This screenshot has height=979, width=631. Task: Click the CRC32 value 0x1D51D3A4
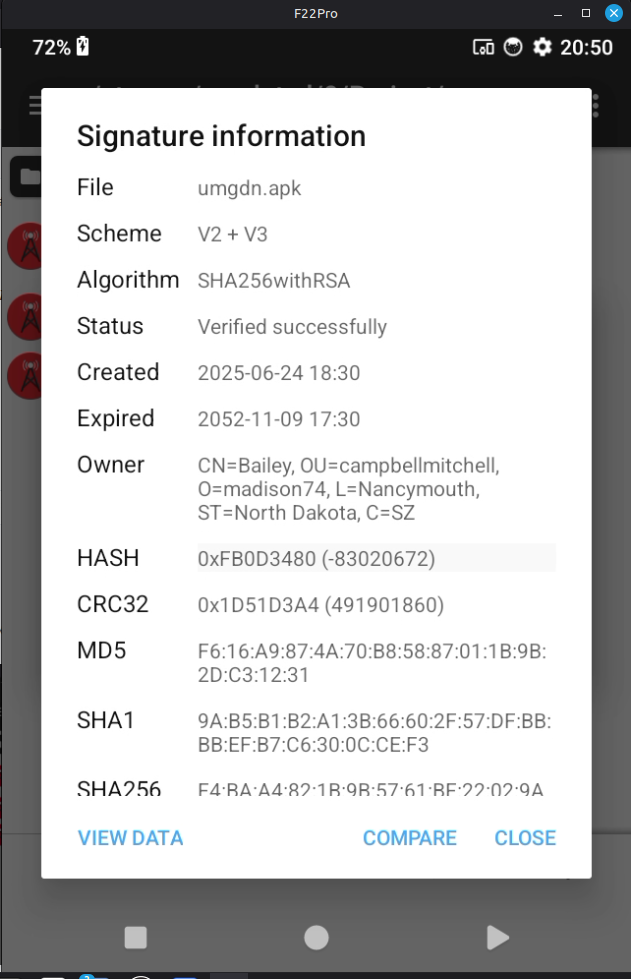click(x=321, y=605)
